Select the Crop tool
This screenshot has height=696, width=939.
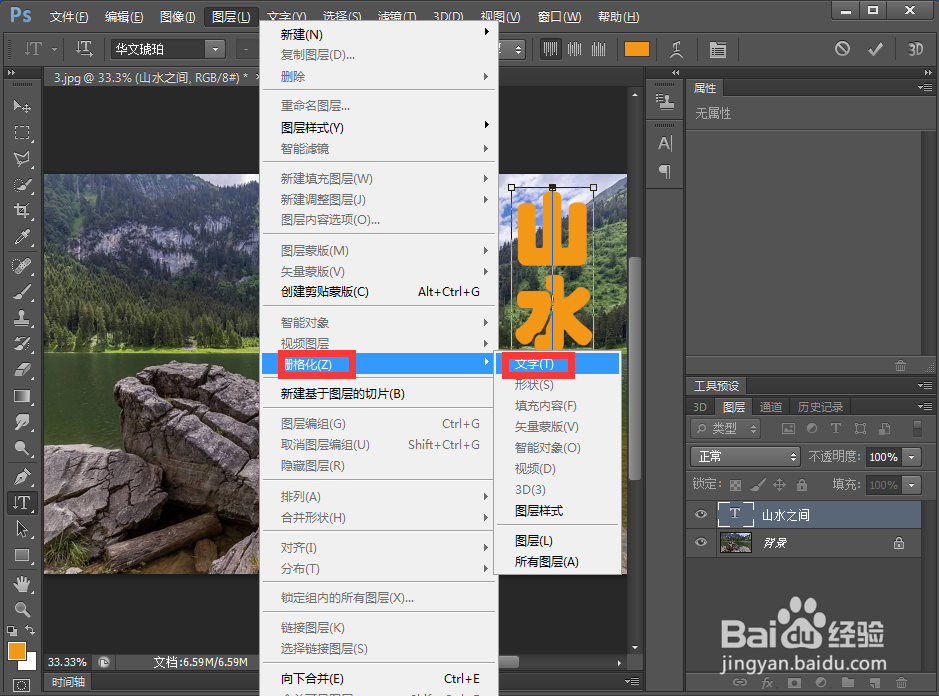click(22, 211)
